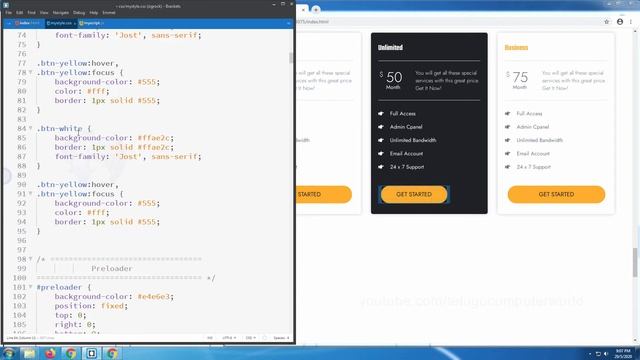The width and height of the screenshot is (640, 360).
Task: Switch to the index.html editor tab
Action: point(28,23)
